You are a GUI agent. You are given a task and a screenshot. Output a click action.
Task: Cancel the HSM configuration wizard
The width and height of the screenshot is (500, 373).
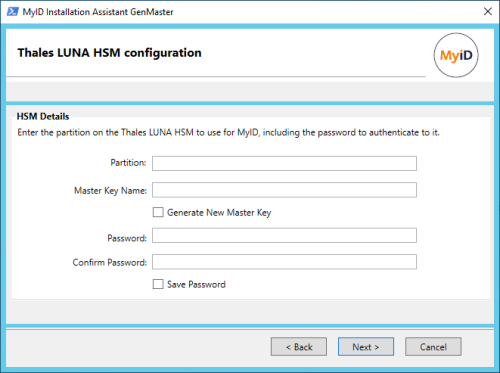click(433, 347)
